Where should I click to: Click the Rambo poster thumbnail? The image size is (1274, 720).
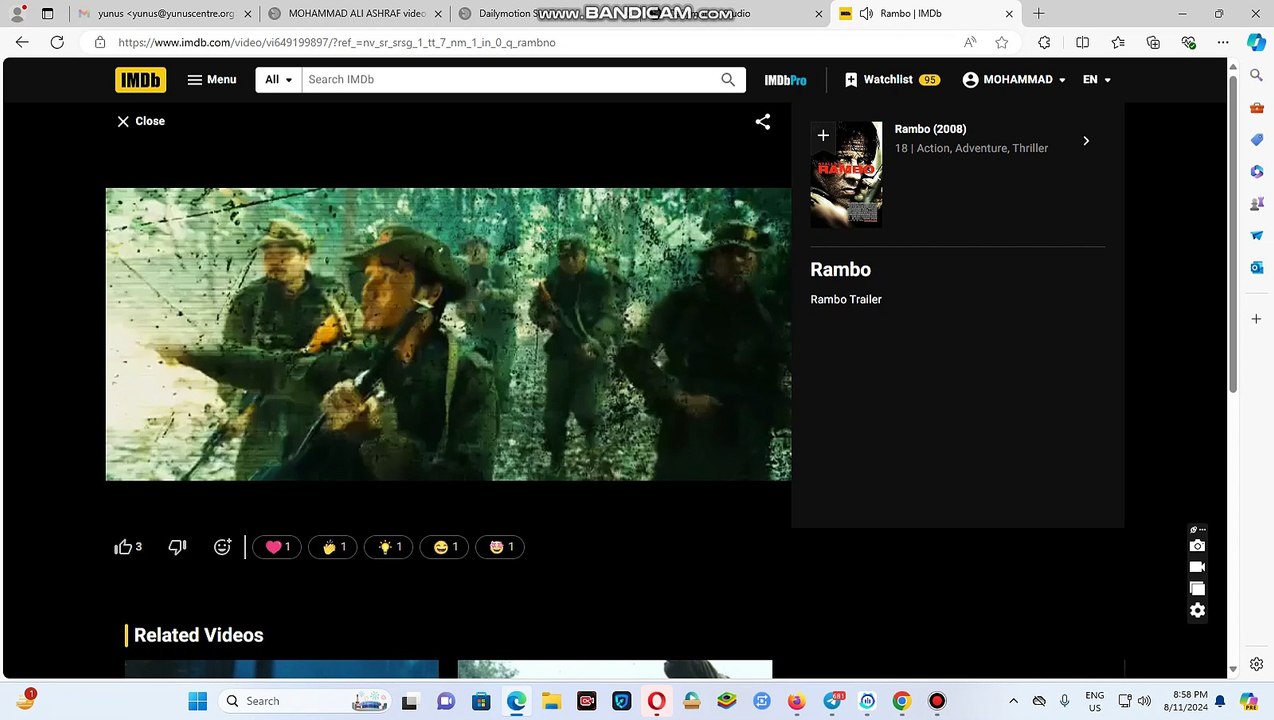846,175
